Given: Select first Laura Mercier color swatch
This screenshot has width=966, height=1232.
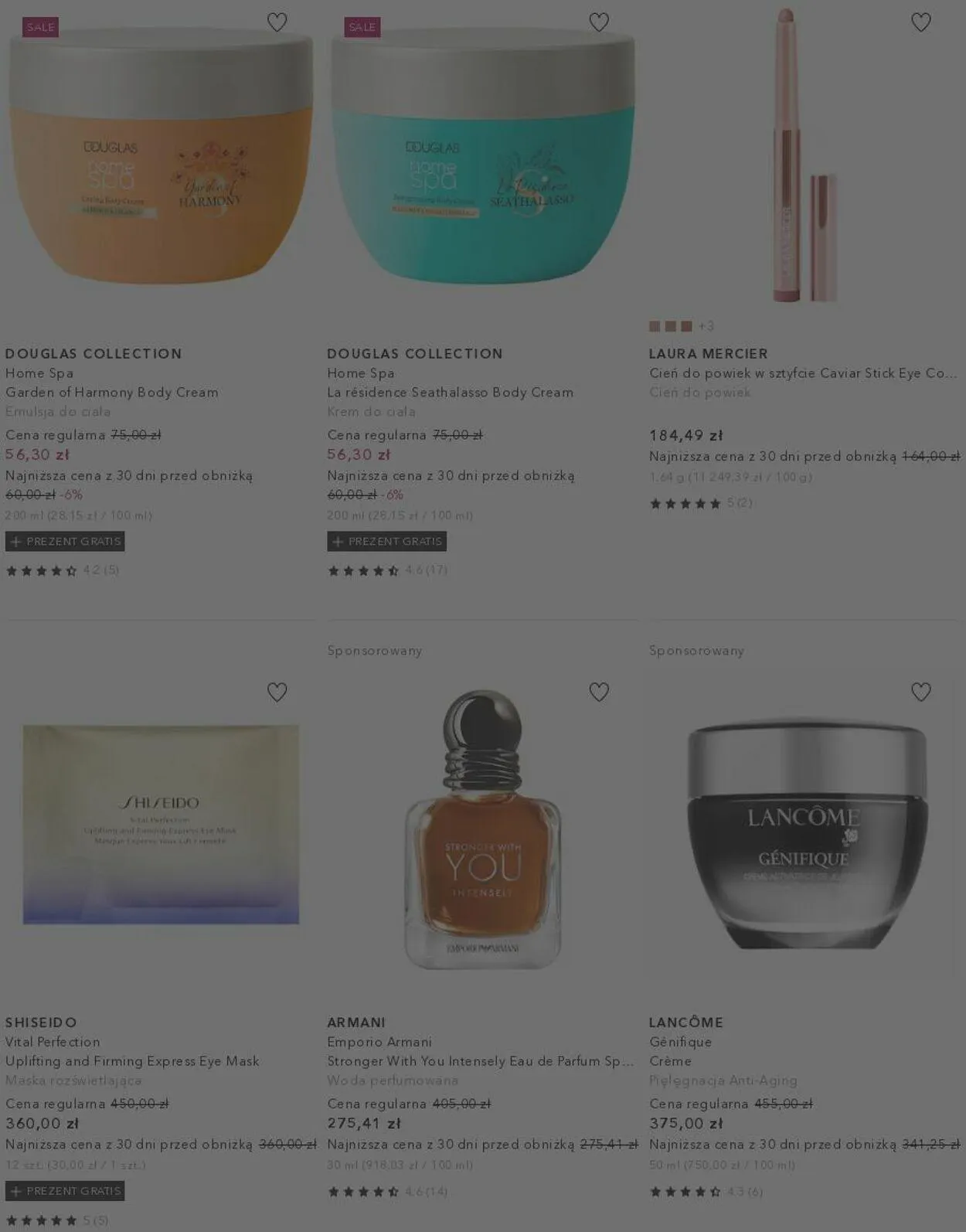Looking at the screenshot, I should [x=655, y=326].
